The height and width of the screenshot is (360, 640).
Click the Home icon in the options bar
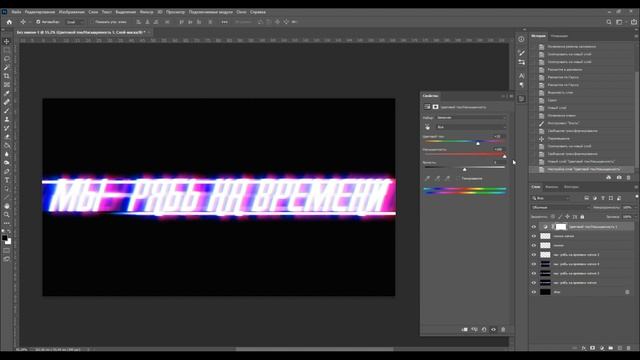click(x=9, y=22)
